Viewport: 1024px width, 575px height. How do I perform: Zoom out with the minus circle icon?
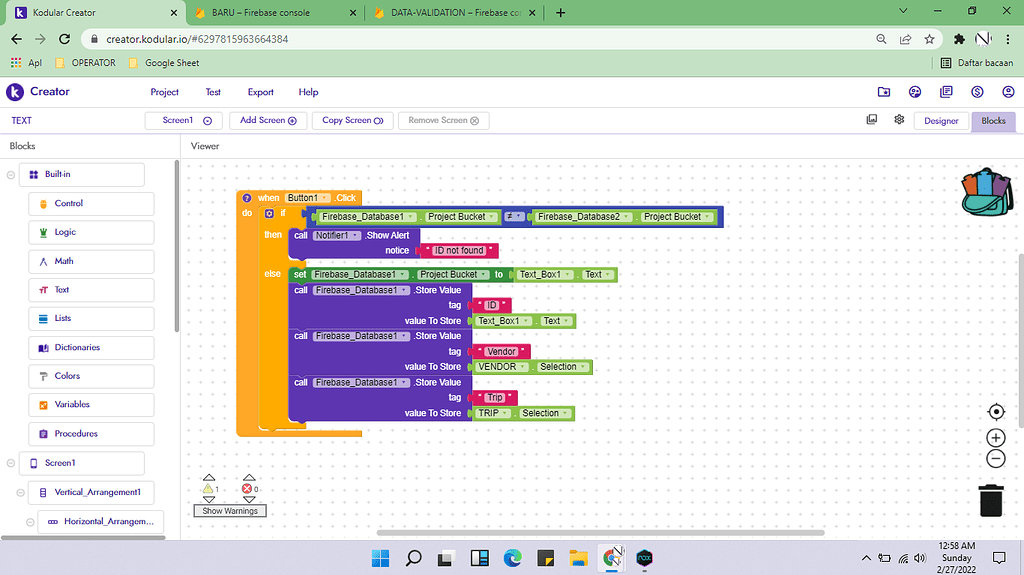(996, 459)
